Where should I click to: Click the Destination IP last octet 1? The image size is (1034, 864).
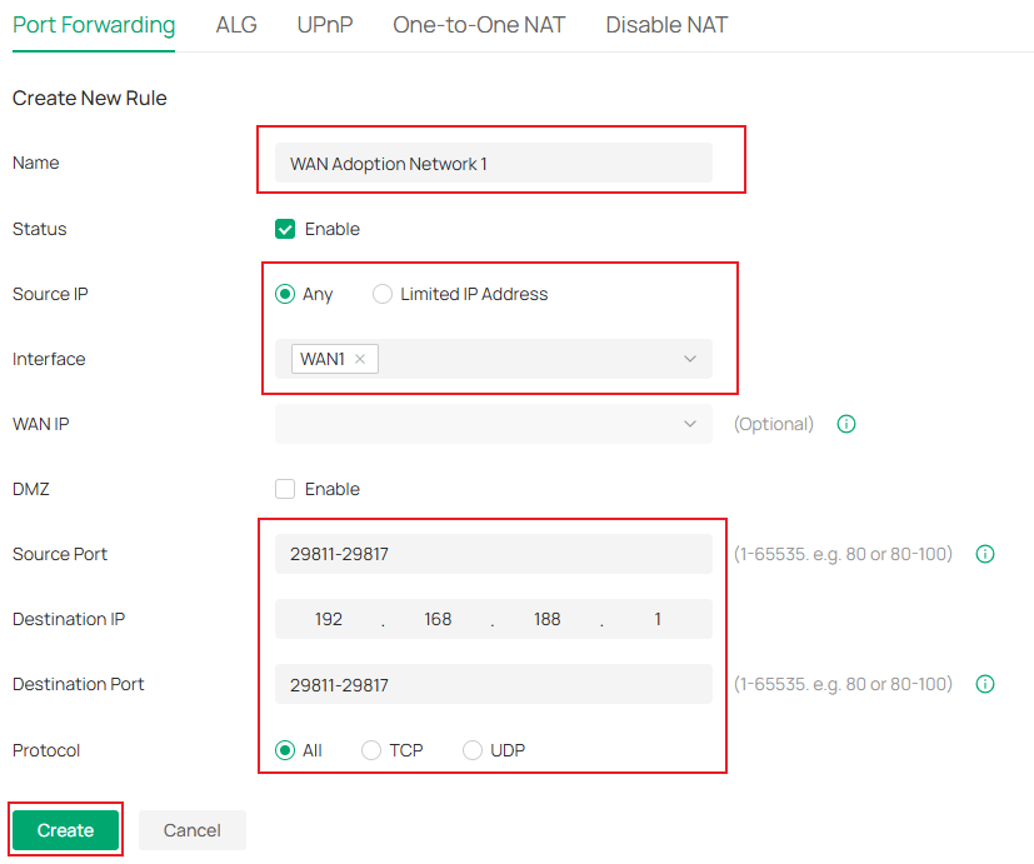point(657,619)
